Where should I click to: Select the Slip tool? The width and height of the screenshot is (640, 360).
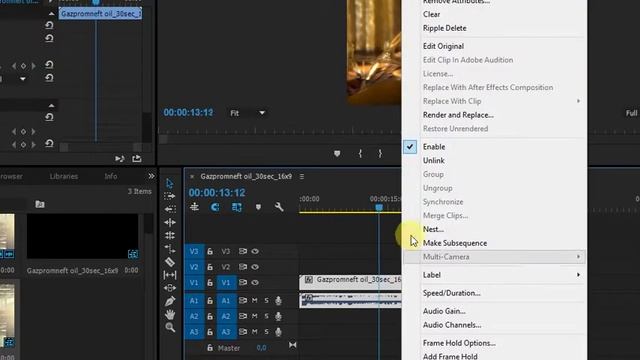(170, 275)
